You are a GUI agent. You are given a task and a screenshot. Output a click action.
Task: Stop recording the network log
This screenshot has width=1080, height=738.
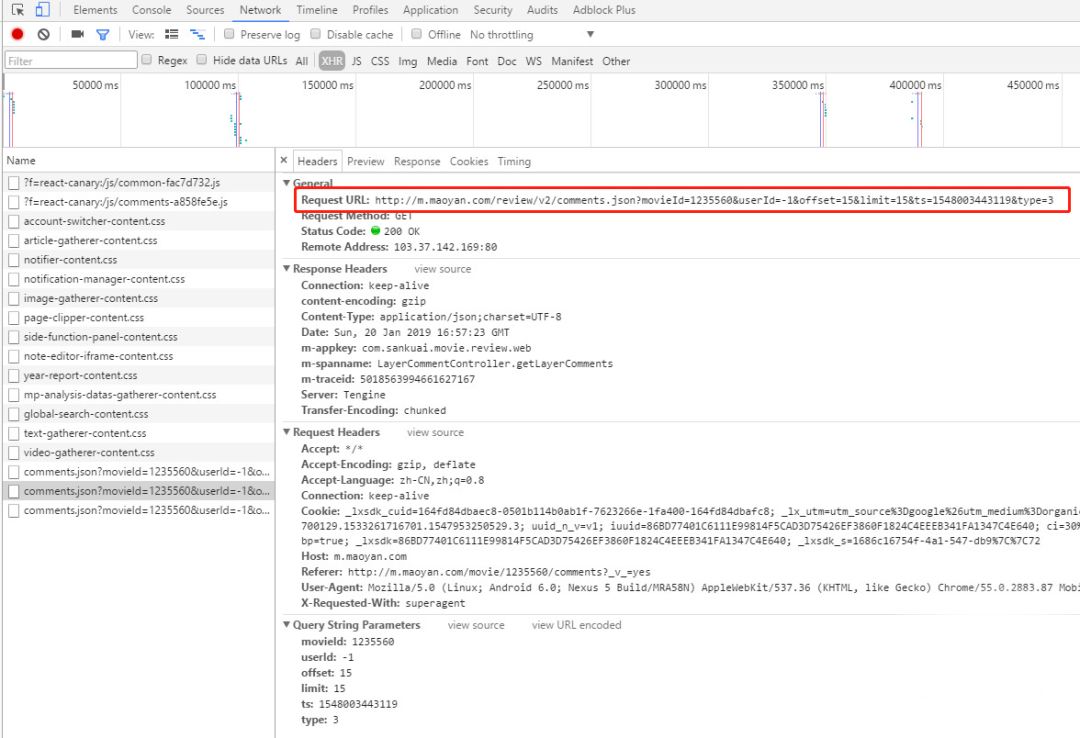click(x=17, y=34)
